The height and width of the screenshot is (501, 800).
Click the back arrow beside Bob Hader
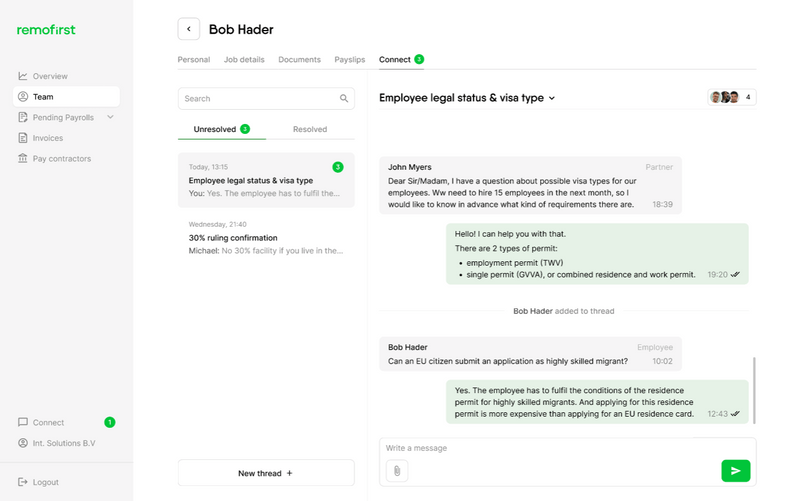189,29
